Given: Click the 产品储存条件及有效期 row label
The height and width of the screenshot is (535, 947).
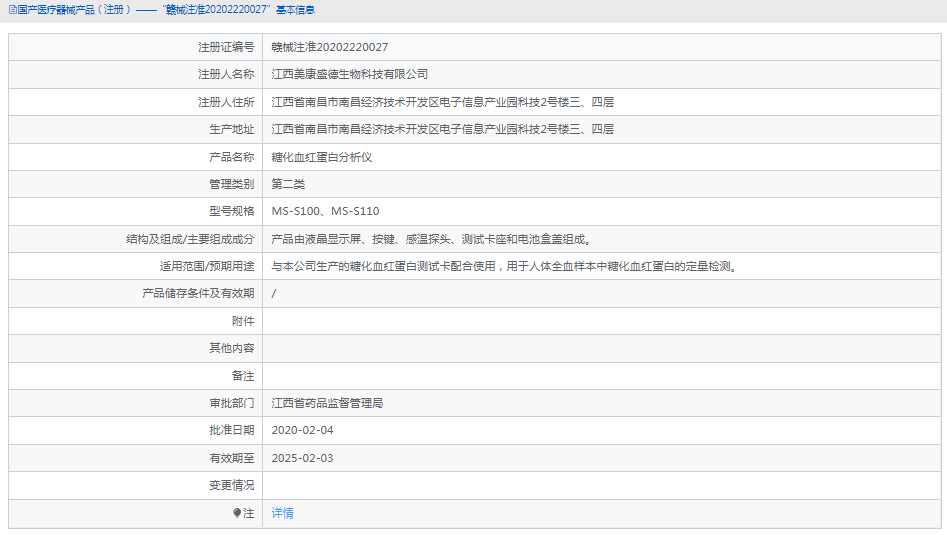Looking at the screenshot, I should (x=198, y=293).
